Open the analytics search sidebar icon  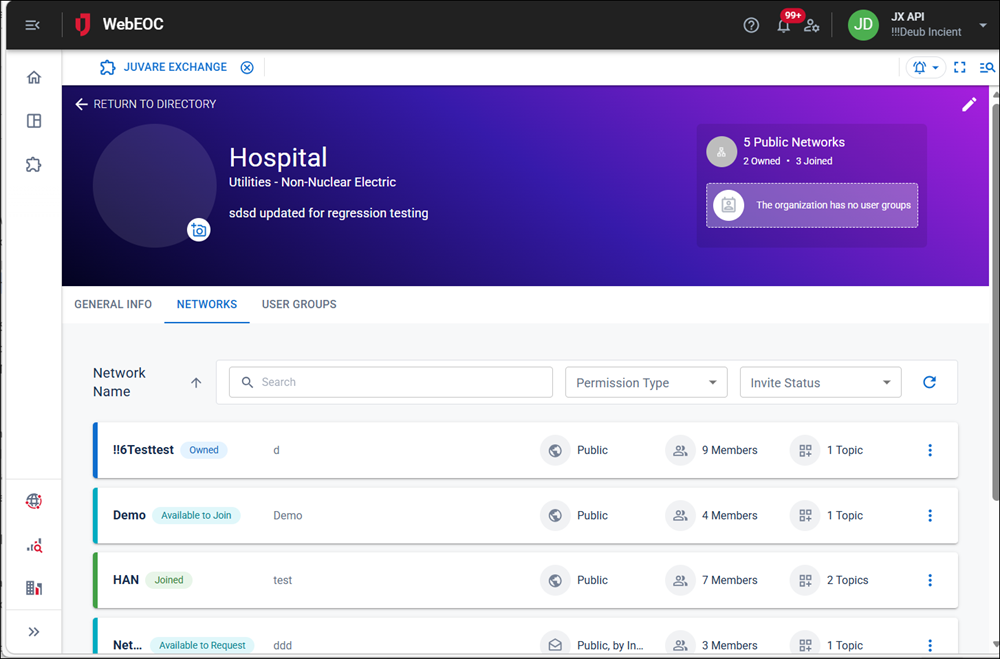pyautogui.click(x=34, y=545)
